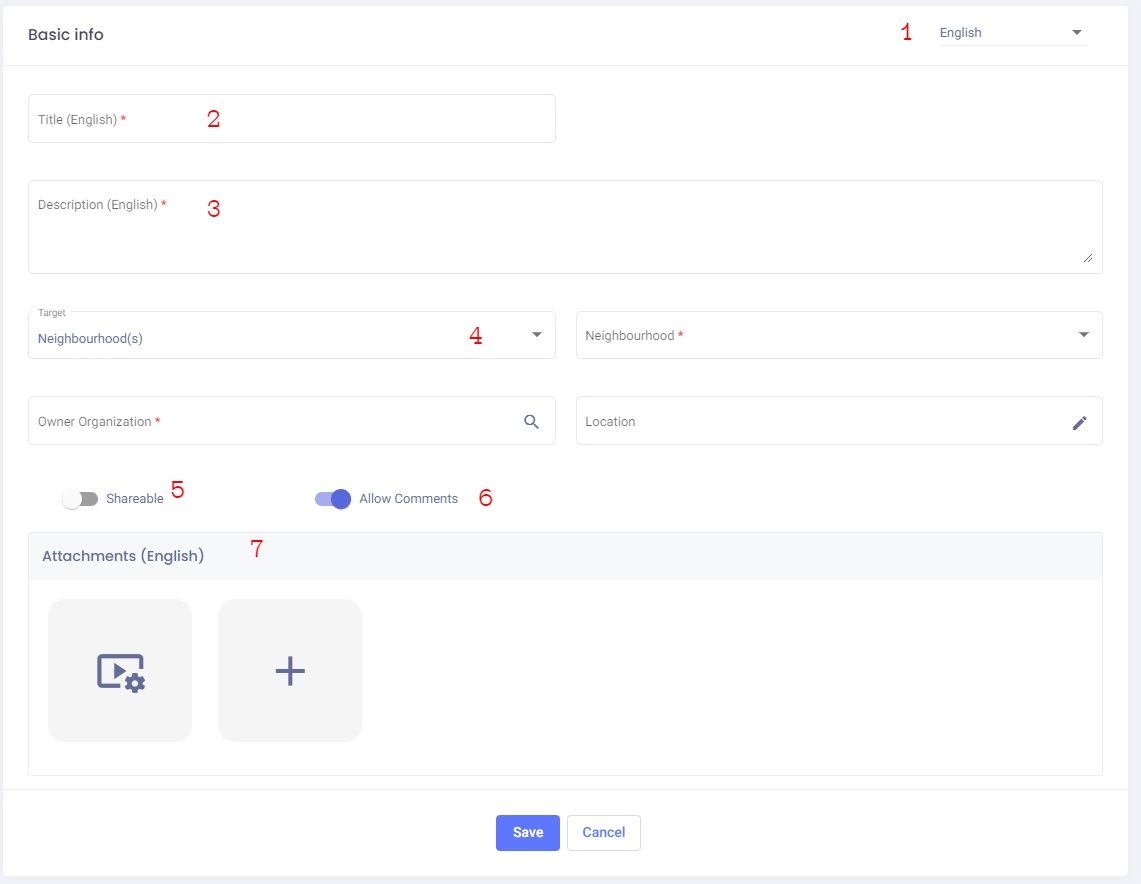The height and width of the screenshot is (884, 1141).
Task: Click the search icon in Owner Organization
Action: point(531,422)
